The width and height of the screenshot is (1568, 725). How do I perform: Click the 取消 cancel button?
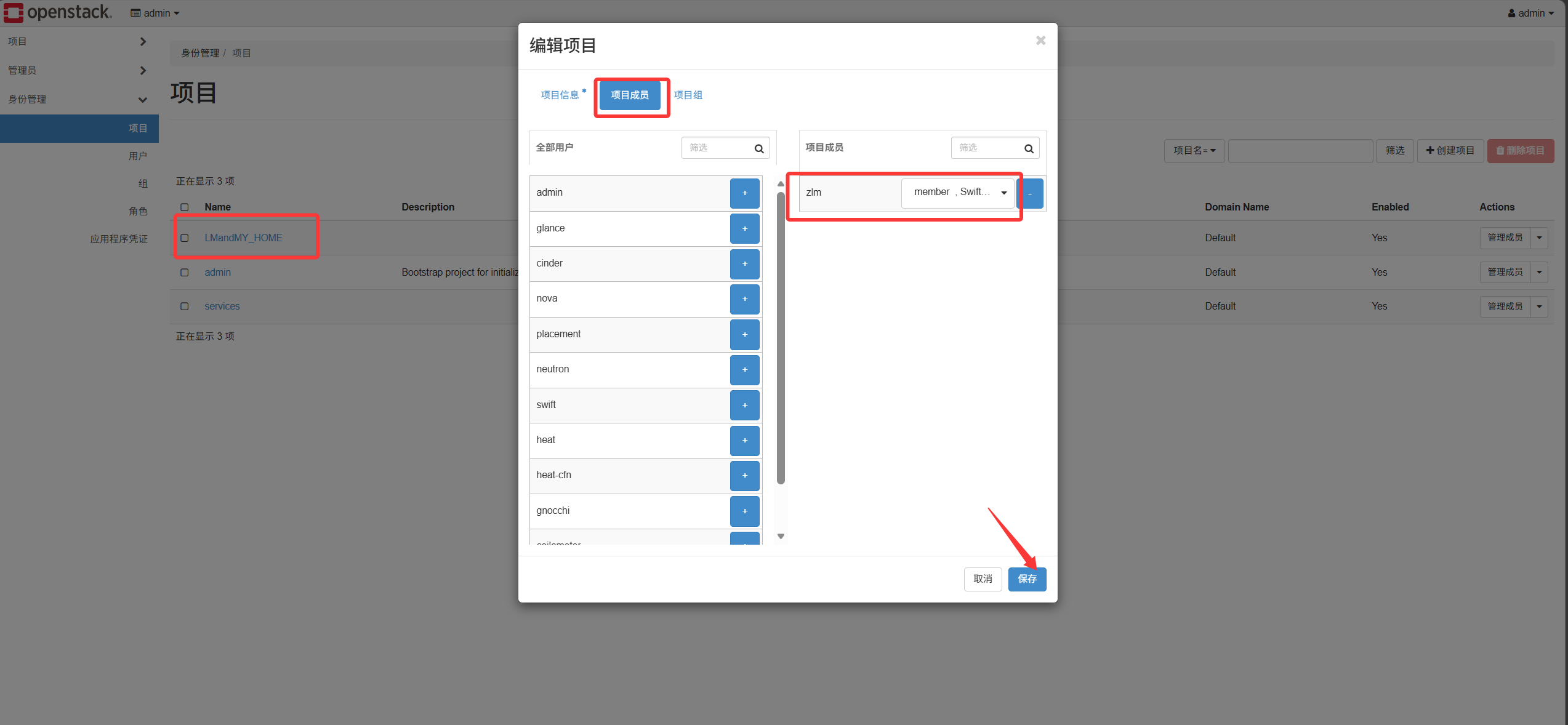pos(983,579)
